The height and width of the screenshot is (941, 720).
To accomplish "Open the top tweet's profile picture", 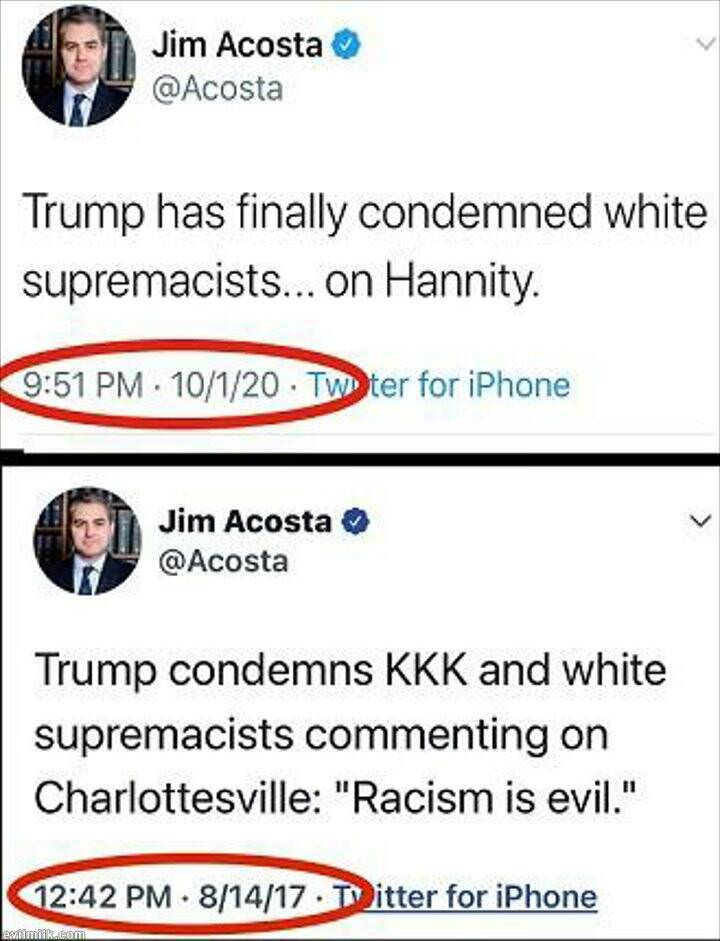I will point(79,67).
